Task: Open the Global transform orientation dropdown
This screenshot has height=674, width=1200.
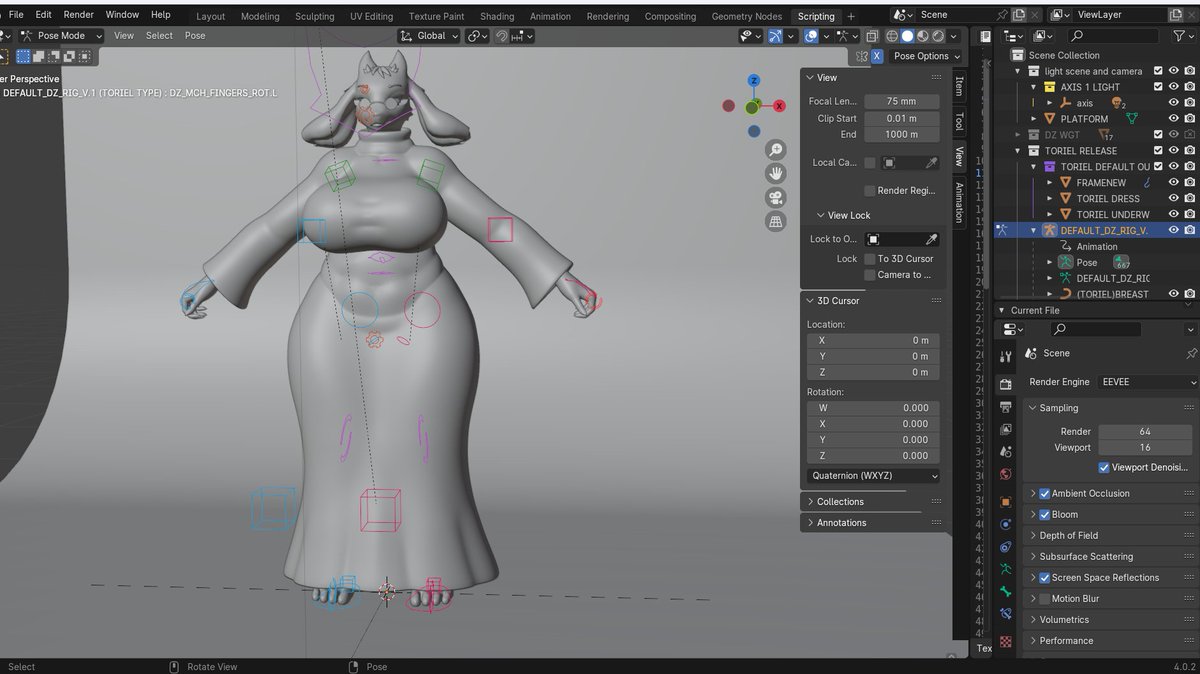Action: [x=430, y=35]
